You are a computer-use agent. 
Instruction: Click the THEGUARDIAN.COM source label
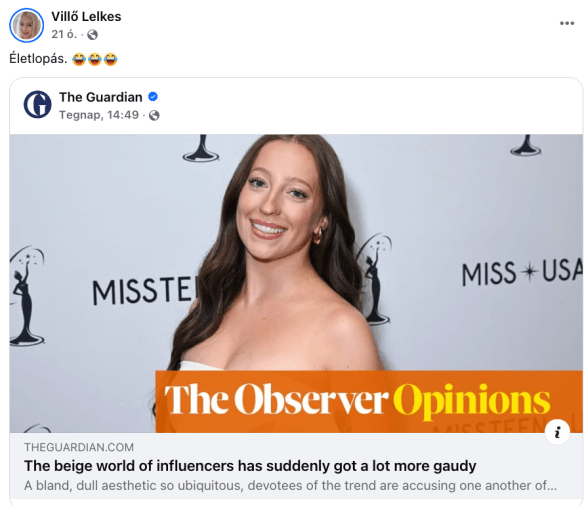(79, 447)
